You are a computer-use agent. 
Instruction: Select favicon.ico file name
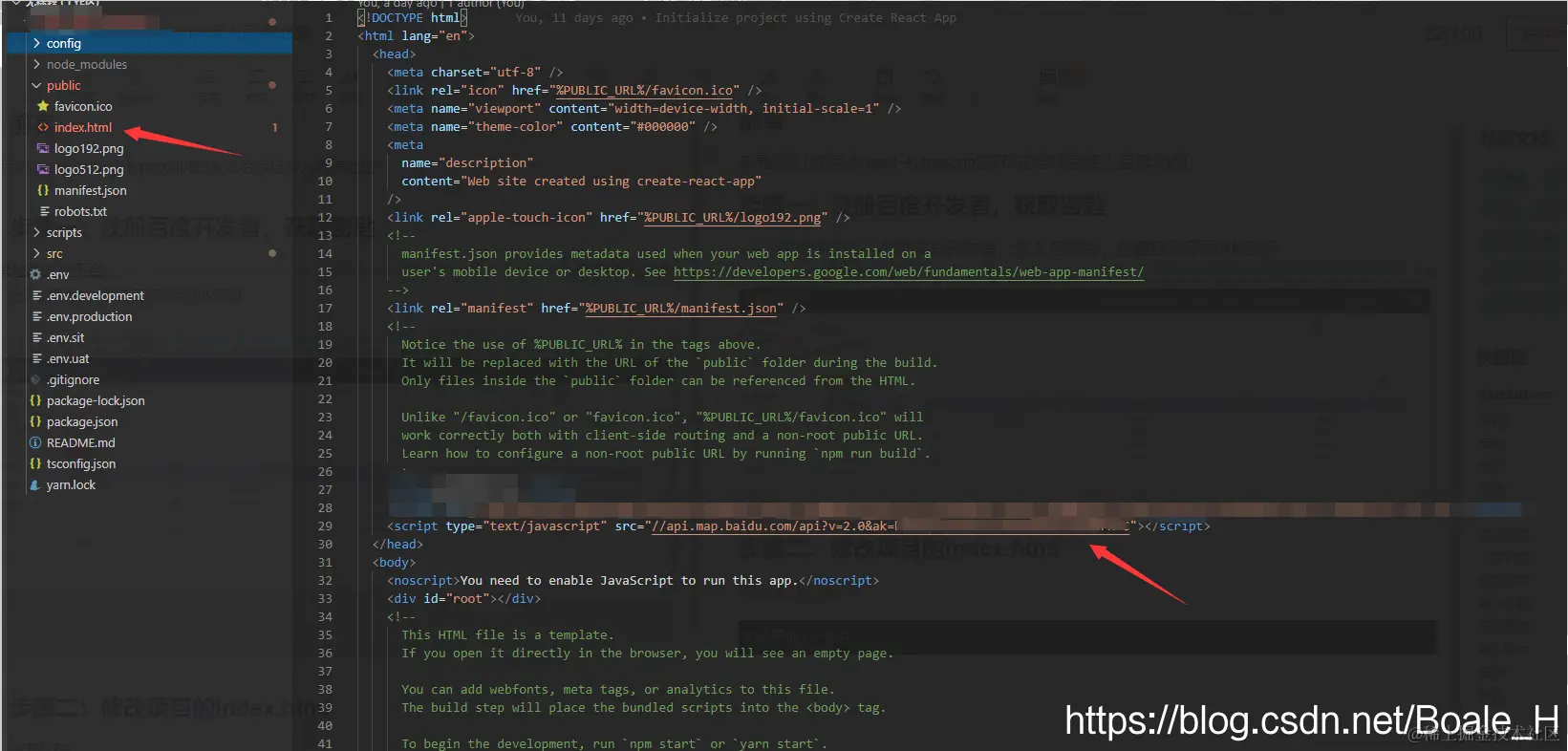(x=83, y=106)
